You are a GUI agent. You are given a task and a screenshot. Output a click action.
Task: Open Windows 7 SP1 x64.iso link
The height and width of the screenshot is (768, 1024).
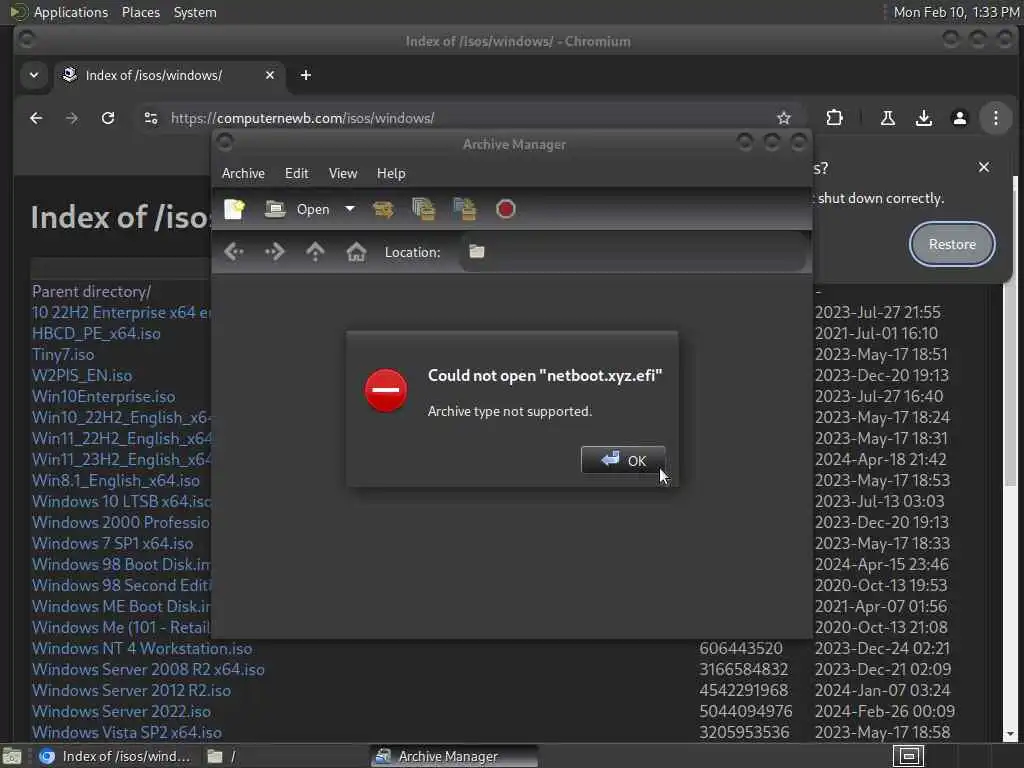(112, 543)
